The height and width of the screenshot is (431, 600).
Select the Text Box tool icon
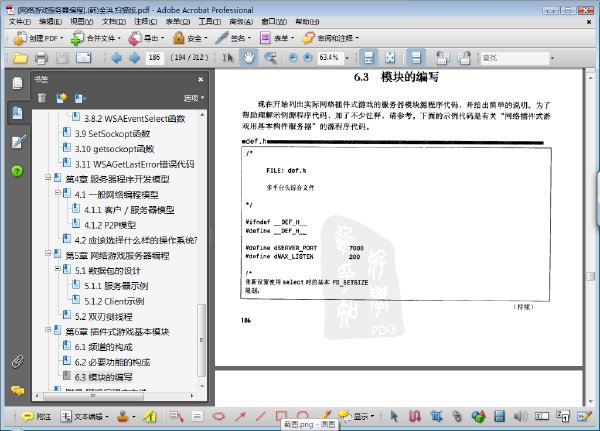tap(197, 416)
